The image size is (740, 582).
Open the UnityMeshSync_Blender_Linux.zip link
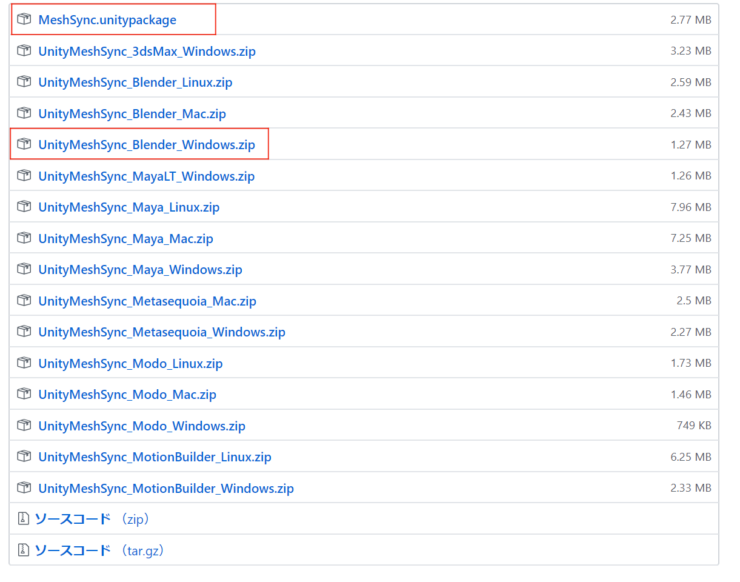tap(135, 82)
